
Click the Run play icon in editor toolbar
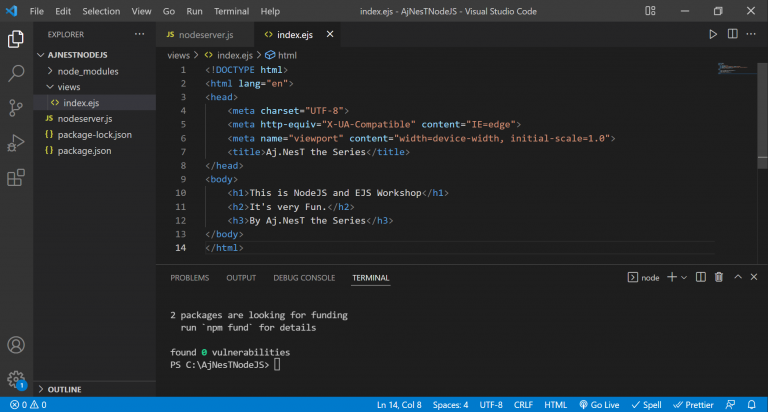click(713, 34)
